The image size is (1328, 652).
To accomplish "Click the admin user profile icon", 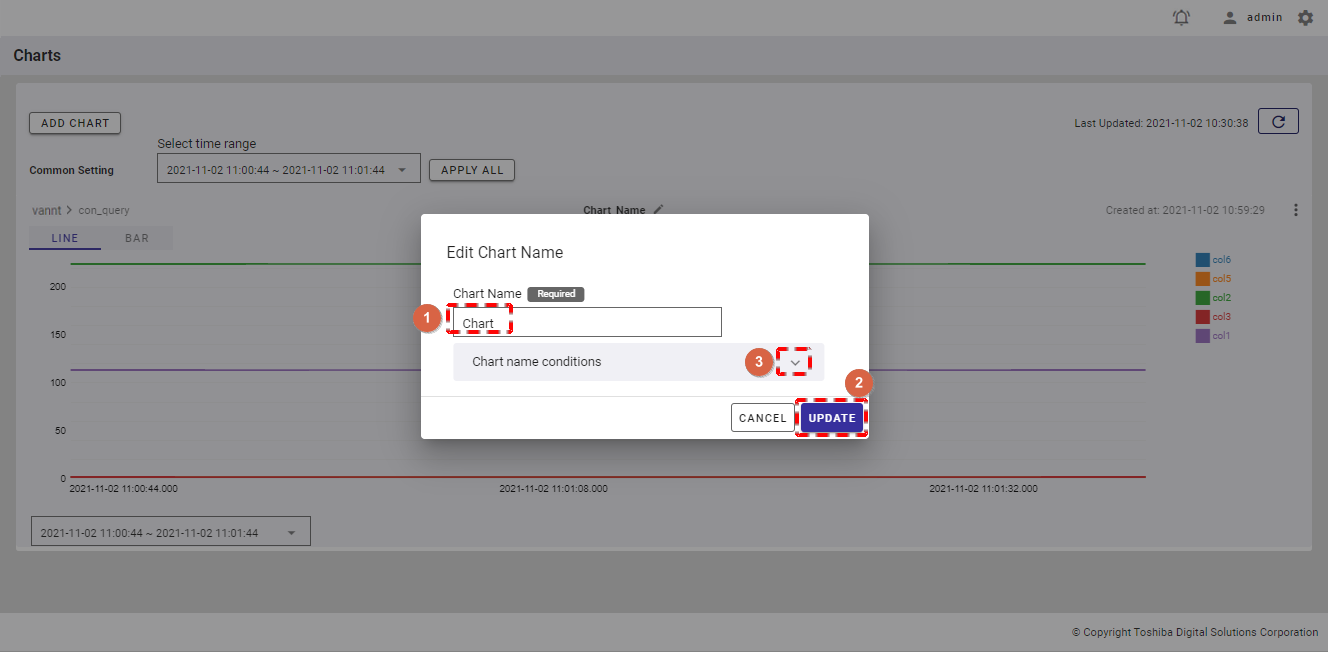I will 1230,18.
